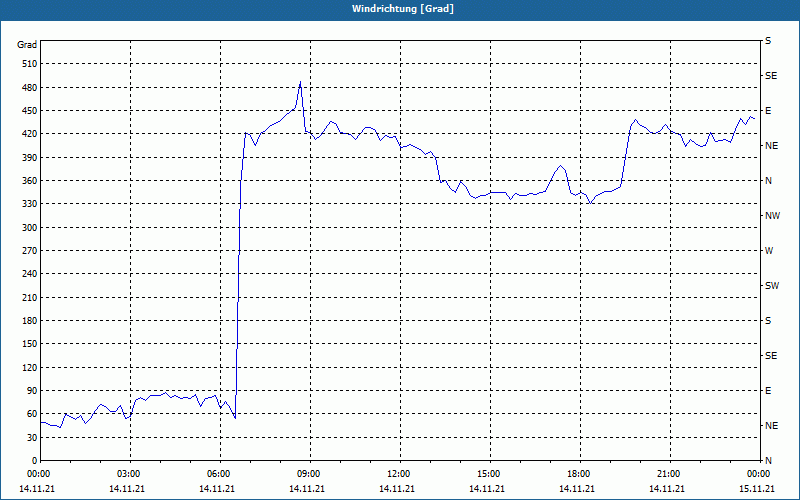Click the 240 y-axis value
Image resolution: width=800 pixels, height=500 pixels.
coord(30,274)
